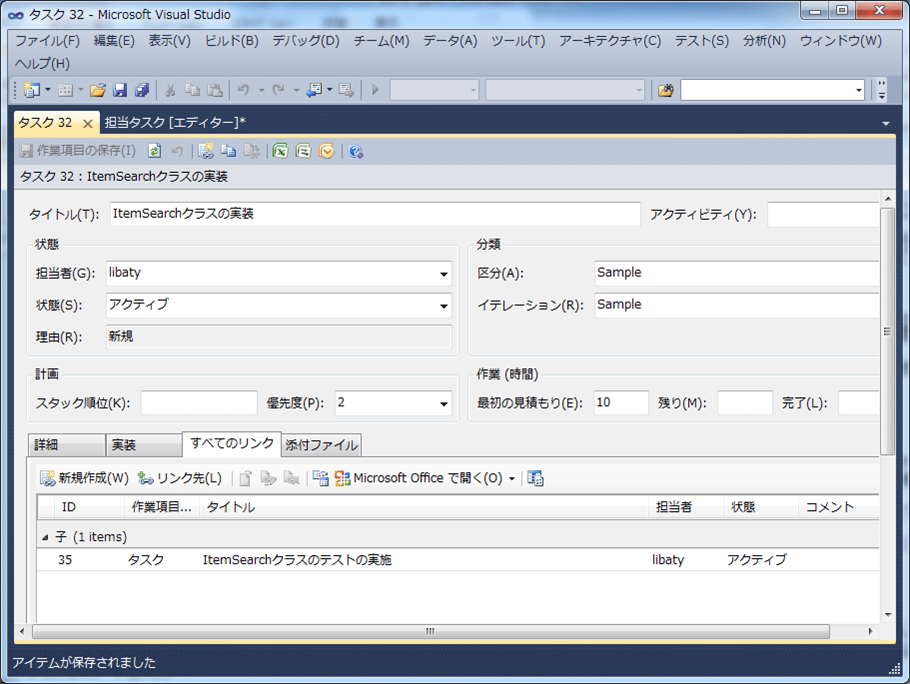The height and width of the screenshot is (684, 910).
Task: Open Microsoft Office で開く dropdown arrow
Action: [511, 479]
